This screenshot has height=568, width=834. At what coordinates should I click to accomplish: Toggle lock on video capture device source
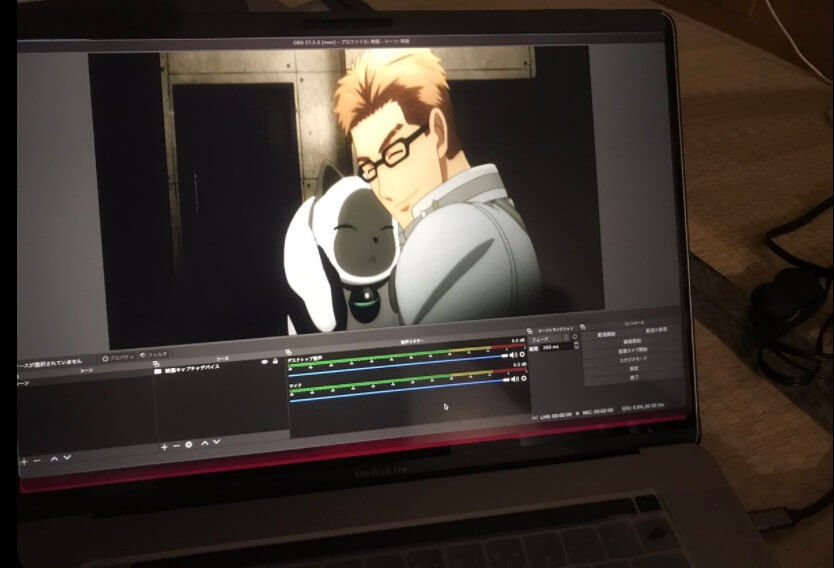276,361
